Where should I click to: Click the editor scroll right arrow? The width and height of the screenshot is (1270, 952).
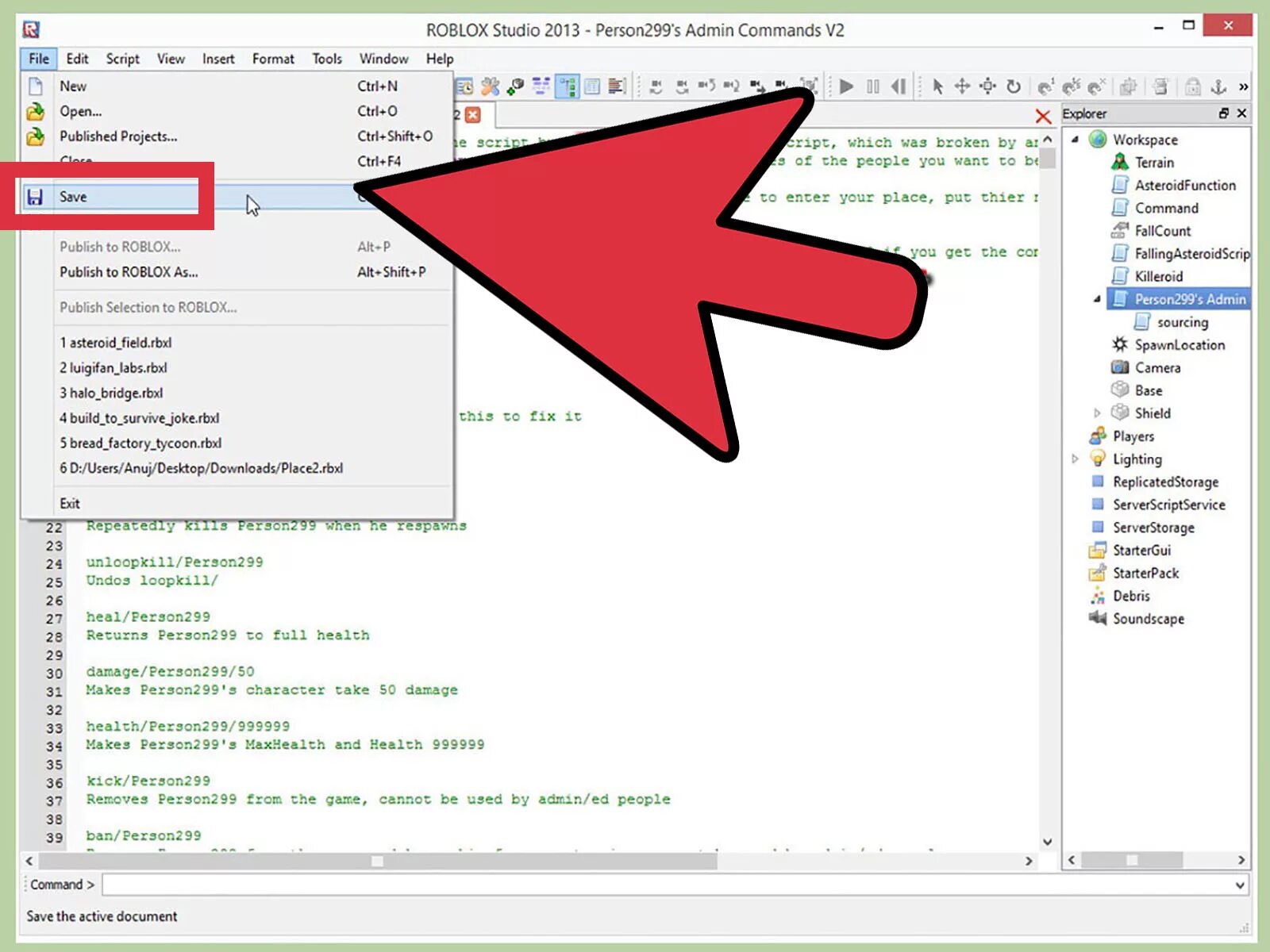[1029, 861]
